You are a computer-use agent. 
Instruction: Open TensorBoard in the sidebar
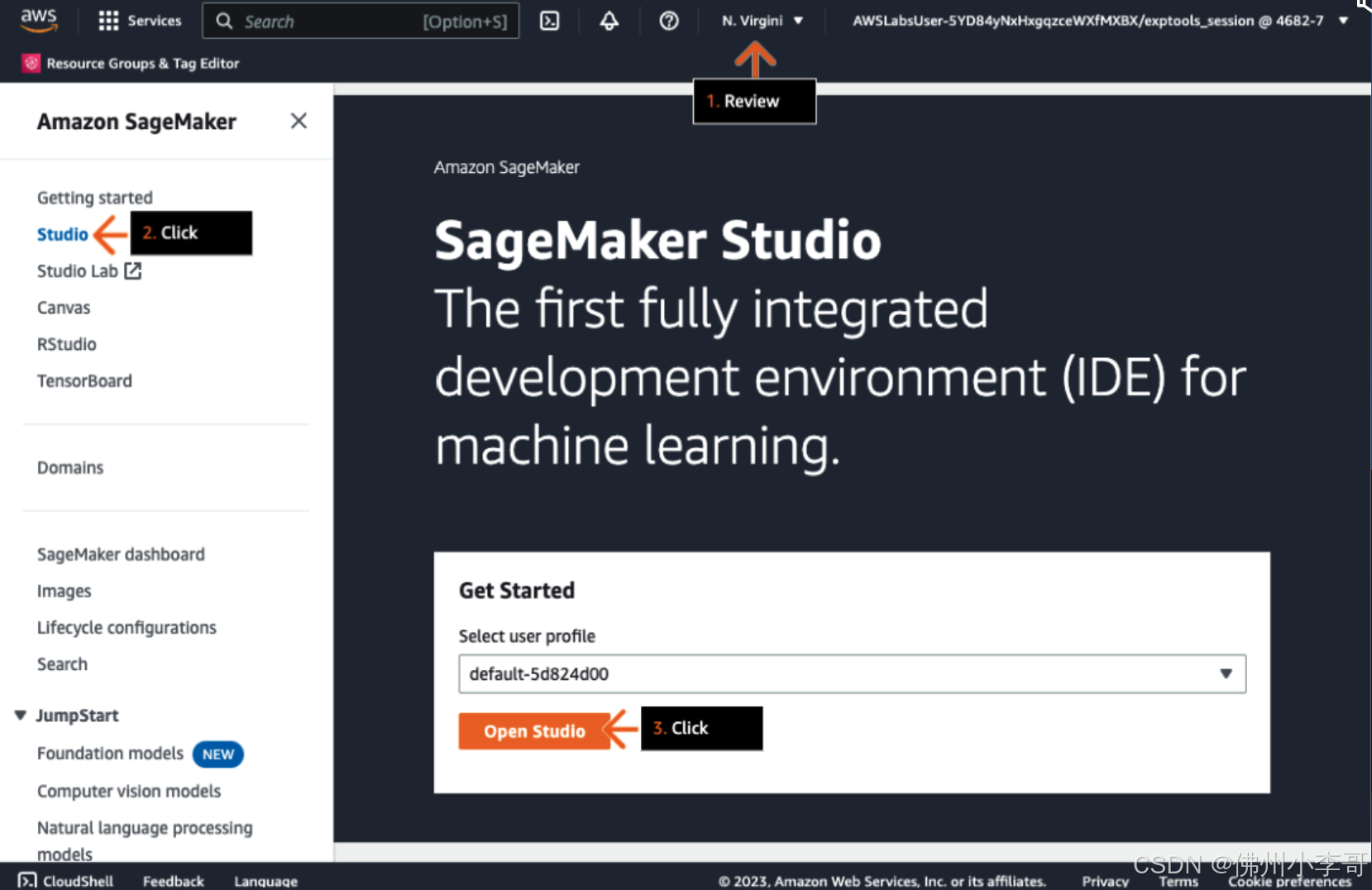tap(84, 380)
